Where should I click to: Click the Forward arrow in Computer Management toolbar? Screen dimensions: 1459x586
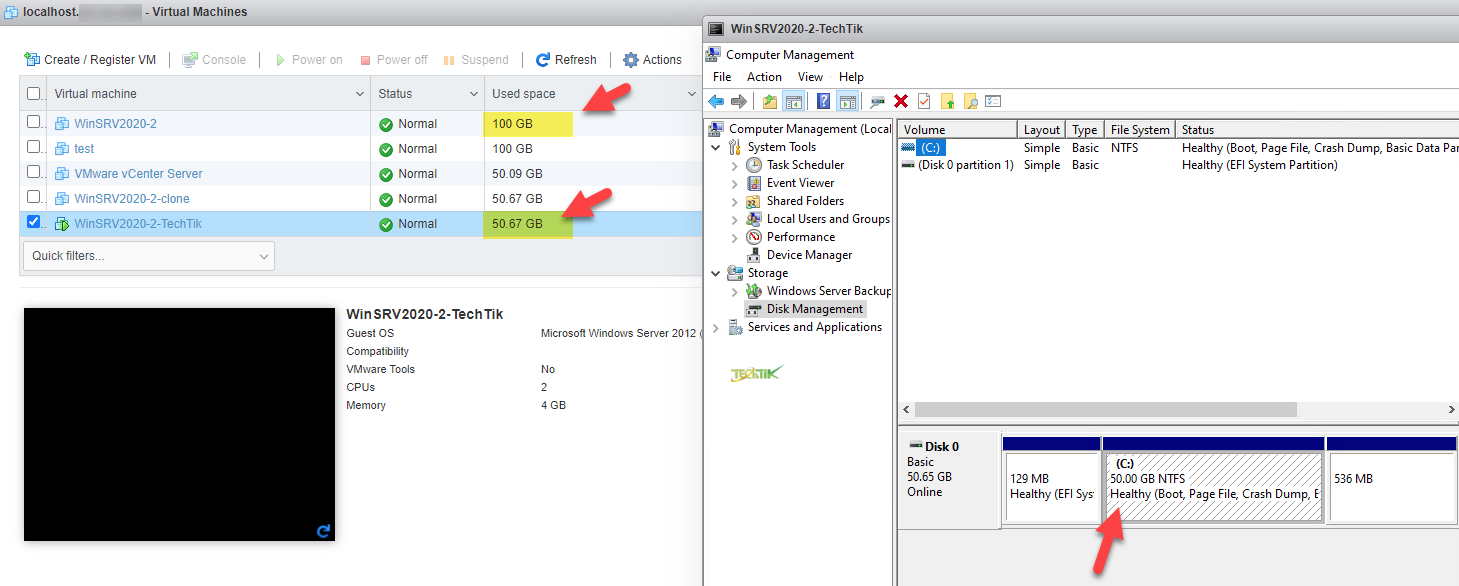point(739,101)
